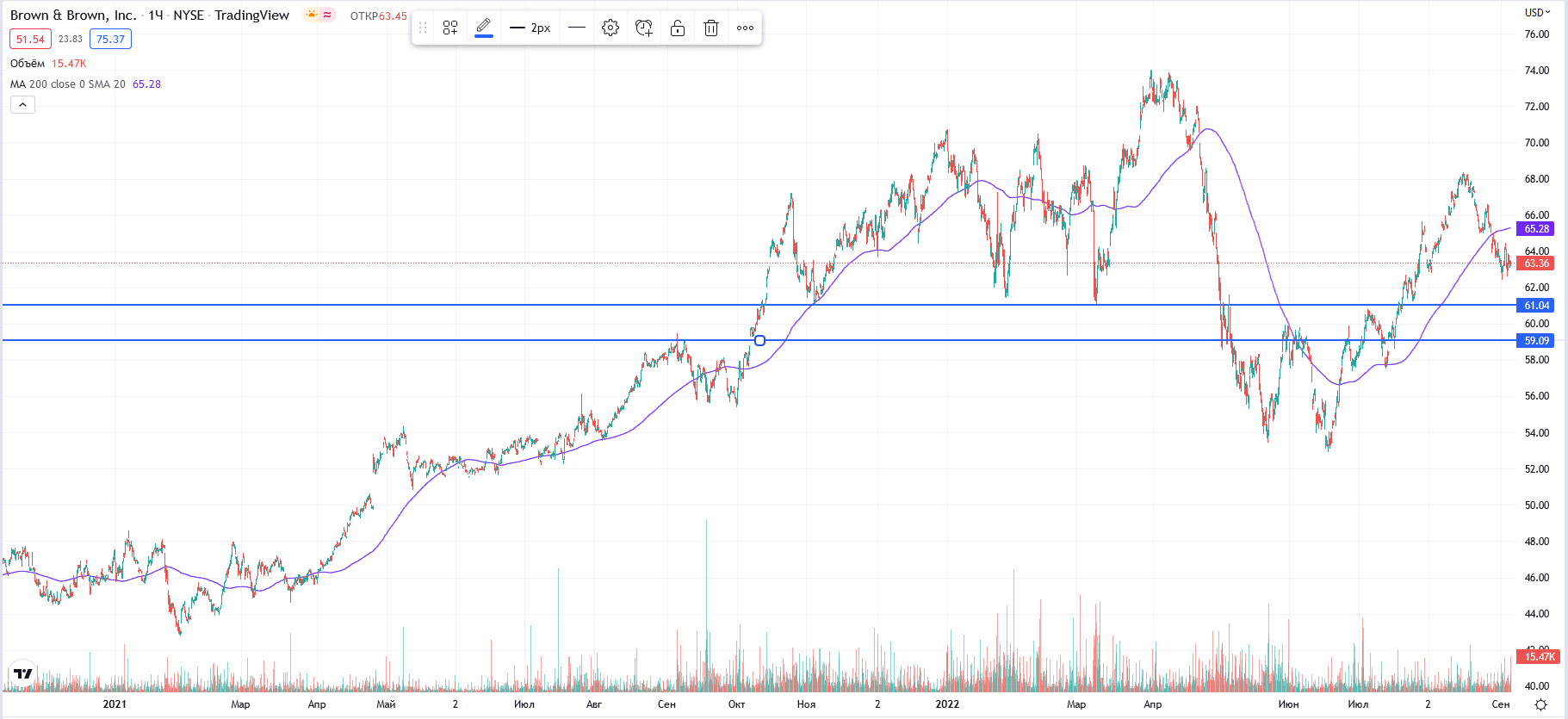Open chart settings gear at bottom right
This screenshot has height=719, width=1568.
(1541, 704)
